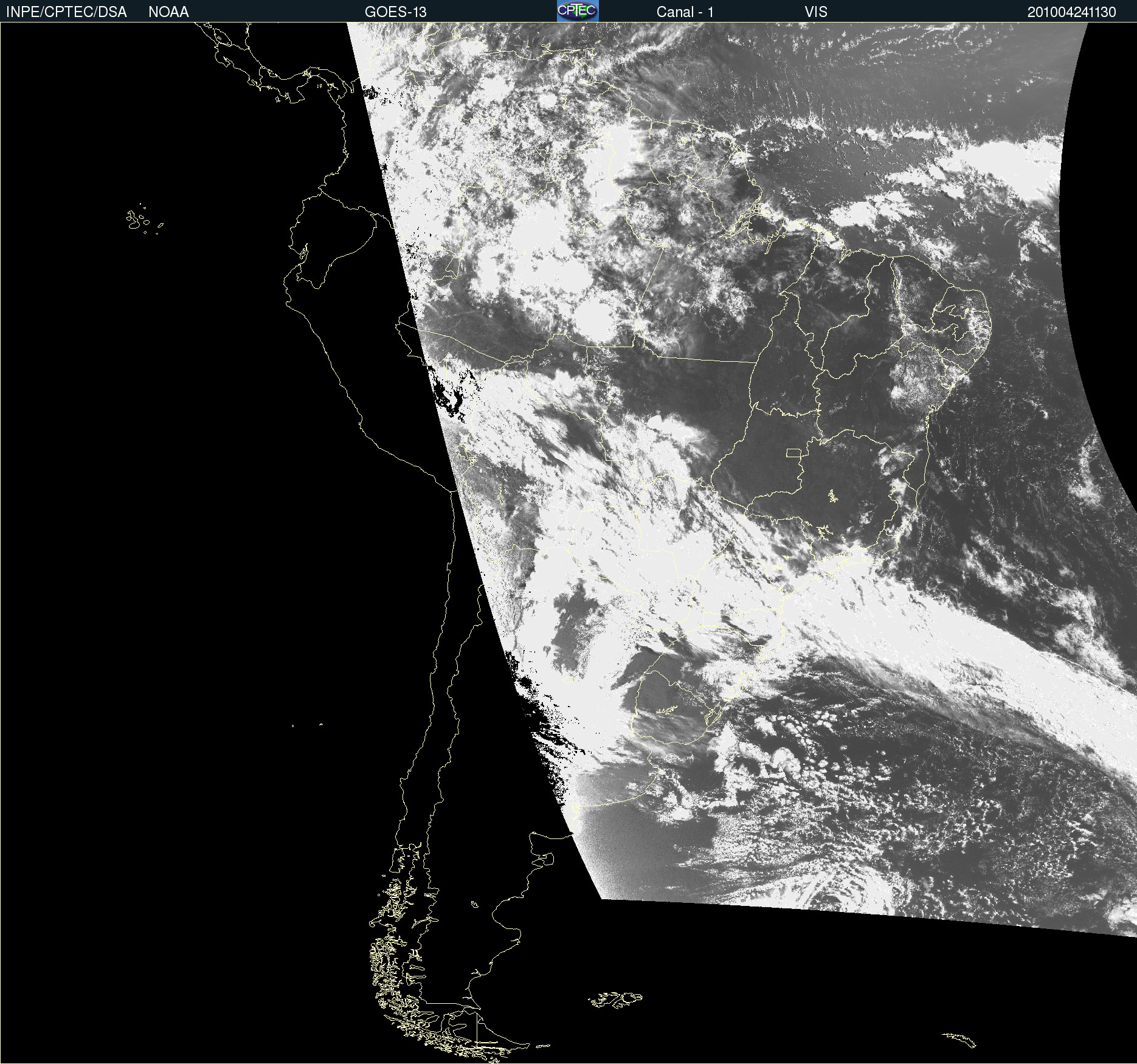Click the Brasília Federal District rectangle
1137x1064 pixels.
pos(793,453)
